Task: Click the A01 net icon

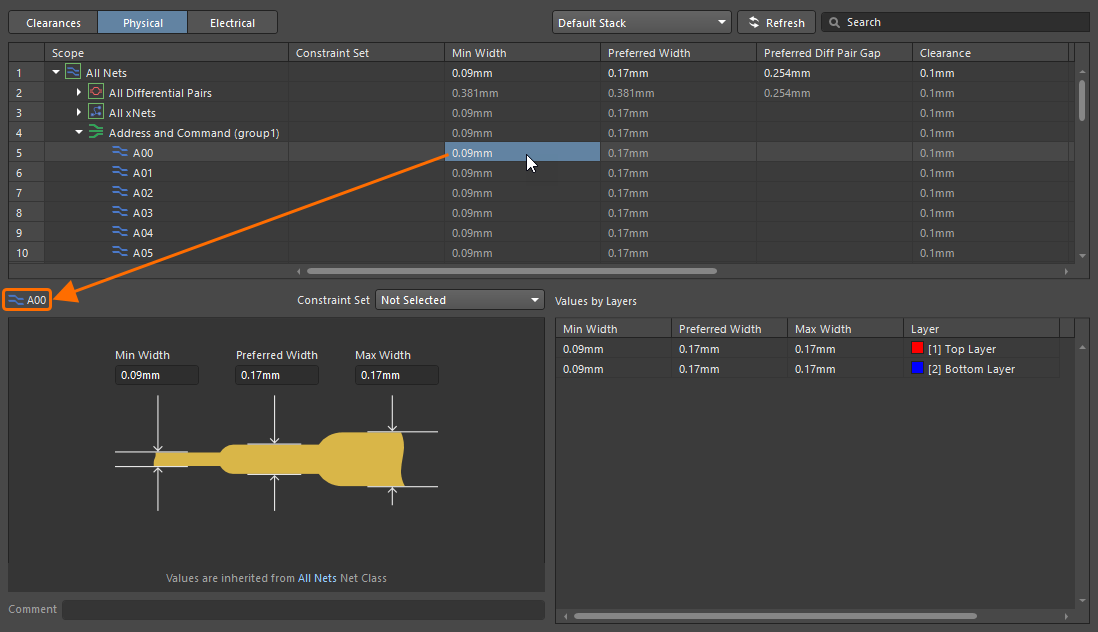Action: pos(120,173)
